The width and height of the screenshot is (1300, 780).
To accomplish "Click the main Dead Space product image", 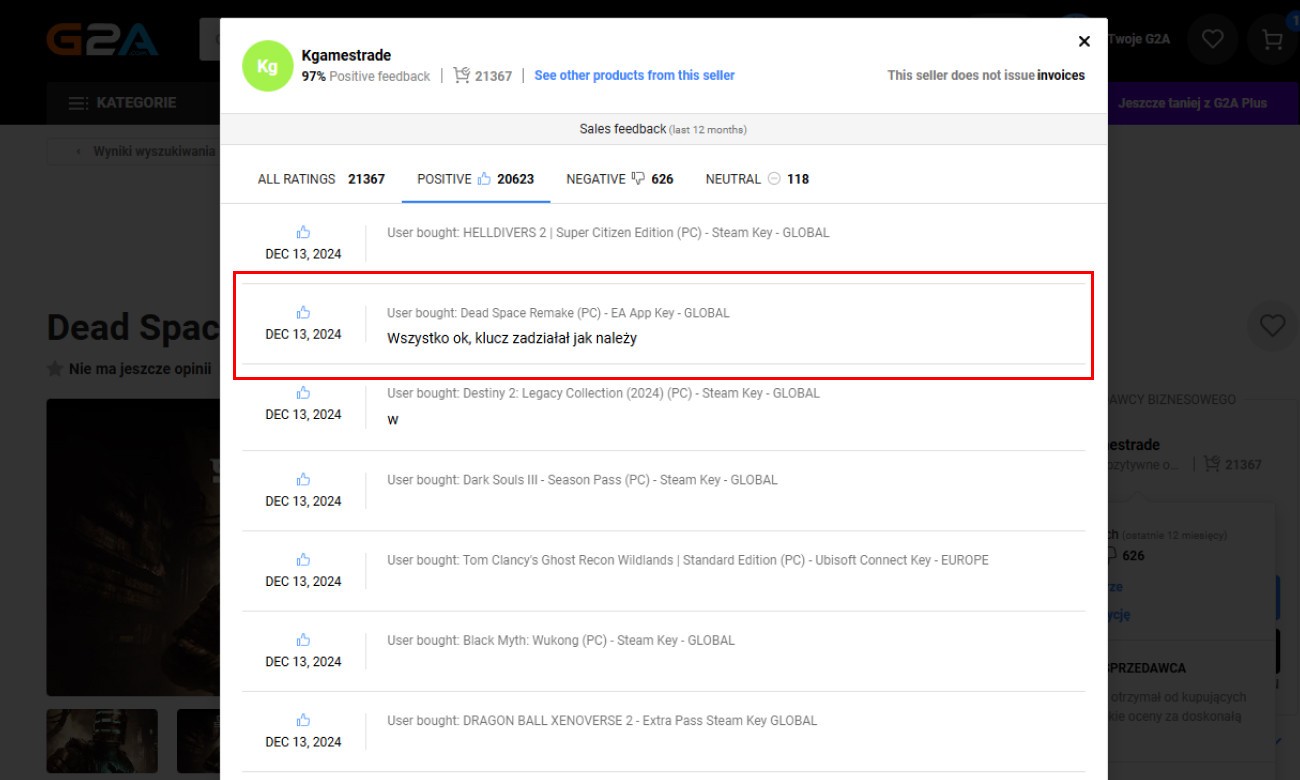I will pyautogui.click(x=133, y=547).
